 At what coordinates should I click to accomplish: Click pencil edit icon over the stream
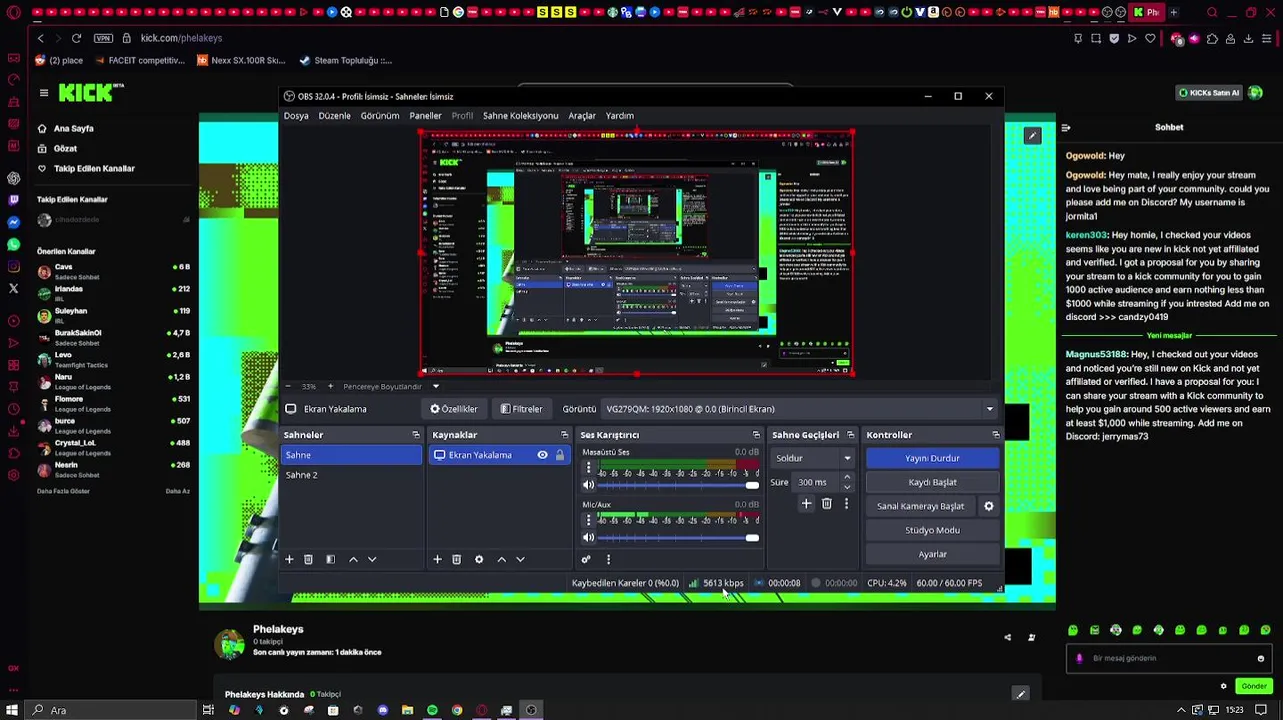point(1032,135)
